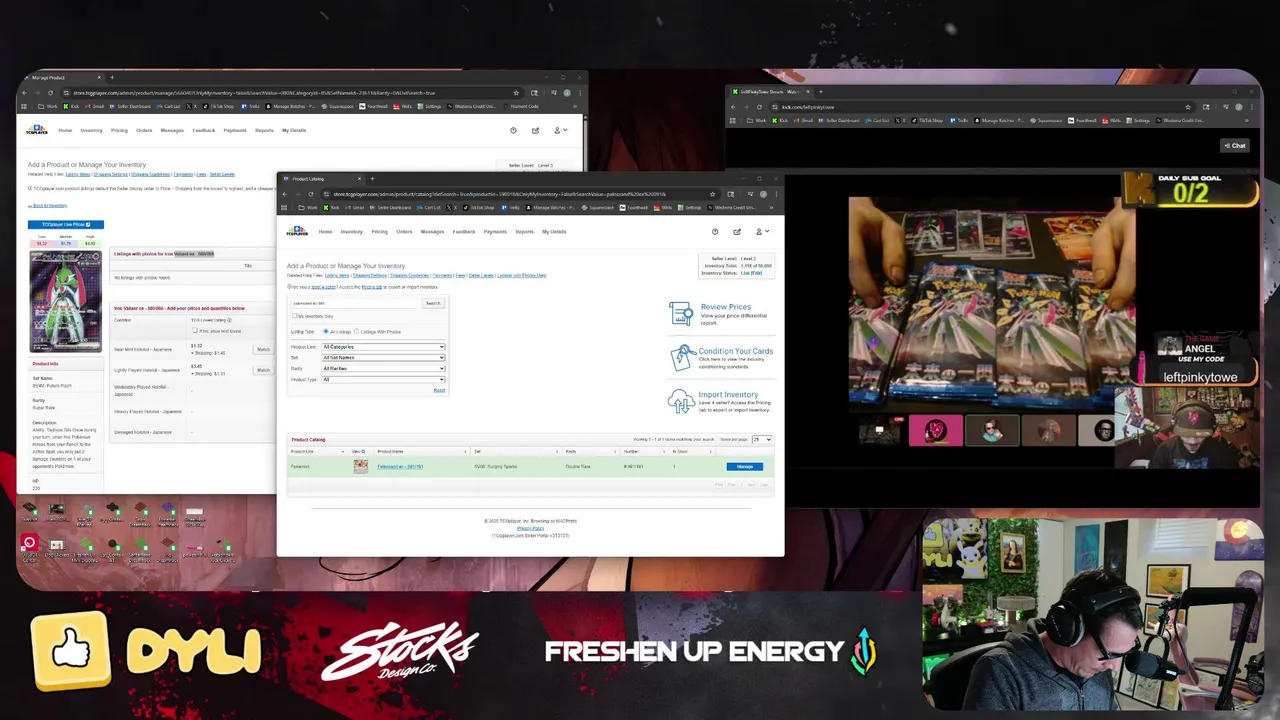Click Review Prices report icon
Image resolution: width=1280 pixels, height=720 pixels.
681,314
